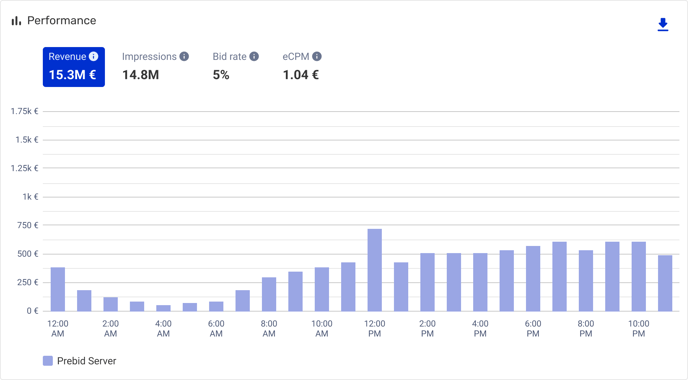This screenshot has width=688, height=380.
Task: Select the 12:00 AM revenue bar
Action: (x=58, y=289)
